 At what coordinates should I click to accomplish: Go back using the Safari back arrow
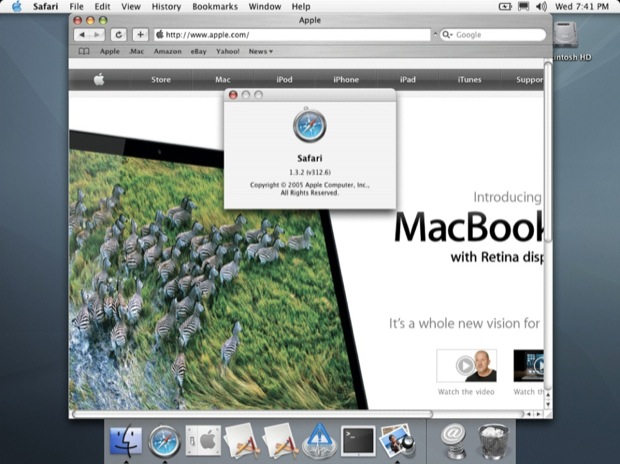tap(82, 35)
